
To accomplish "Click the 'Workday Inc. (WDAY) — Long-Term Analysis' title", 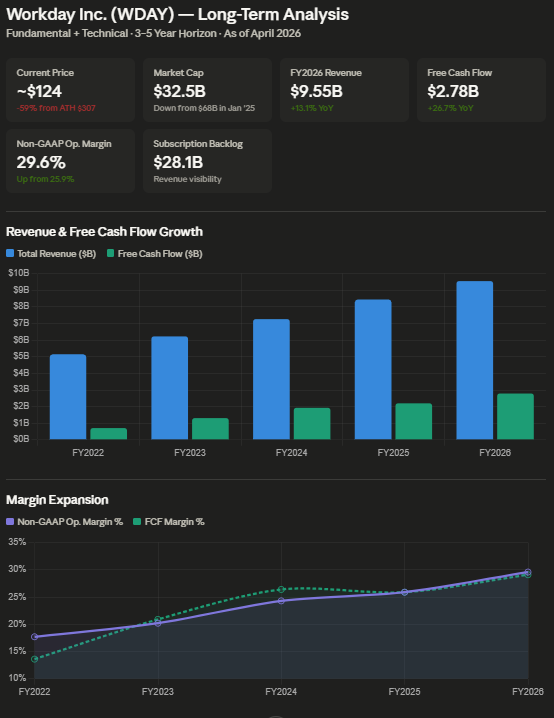I will [177, 14].
